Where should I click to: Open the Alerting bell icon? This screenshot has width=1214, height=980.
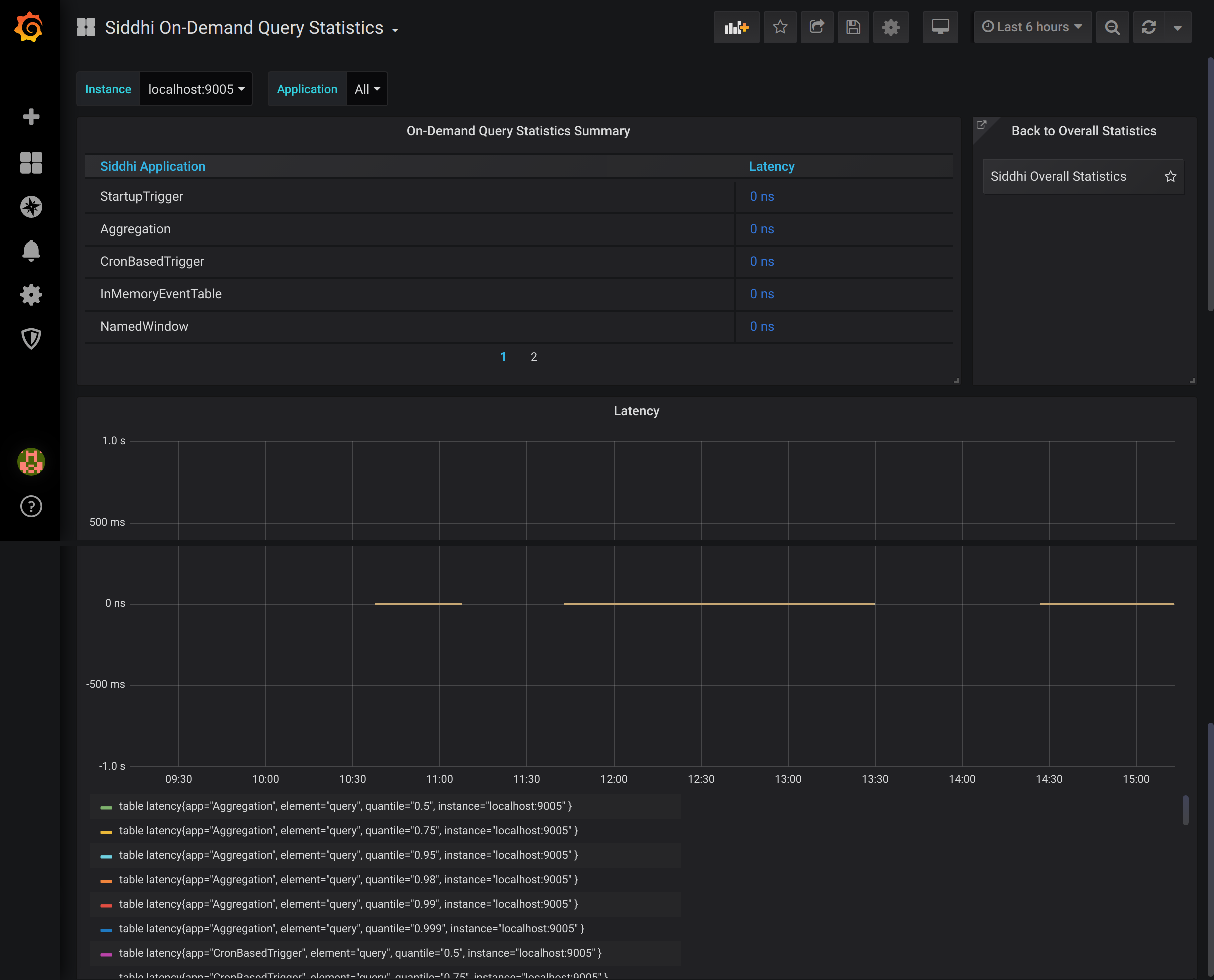click(31, 251)
